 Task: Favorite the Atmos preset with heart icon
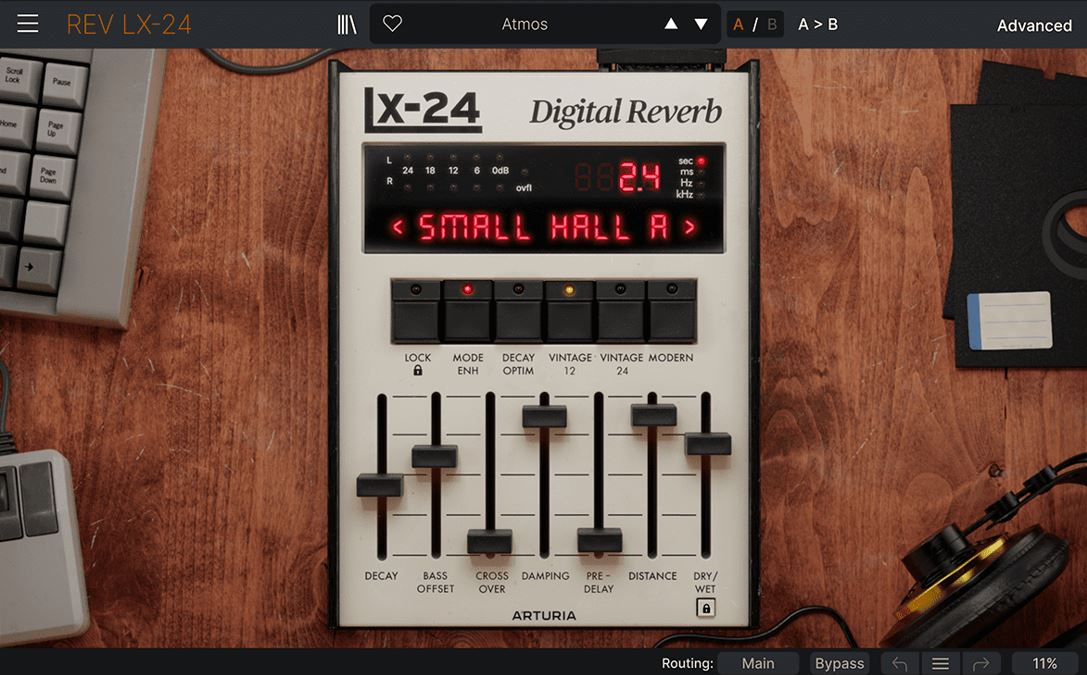pos(392,24)
